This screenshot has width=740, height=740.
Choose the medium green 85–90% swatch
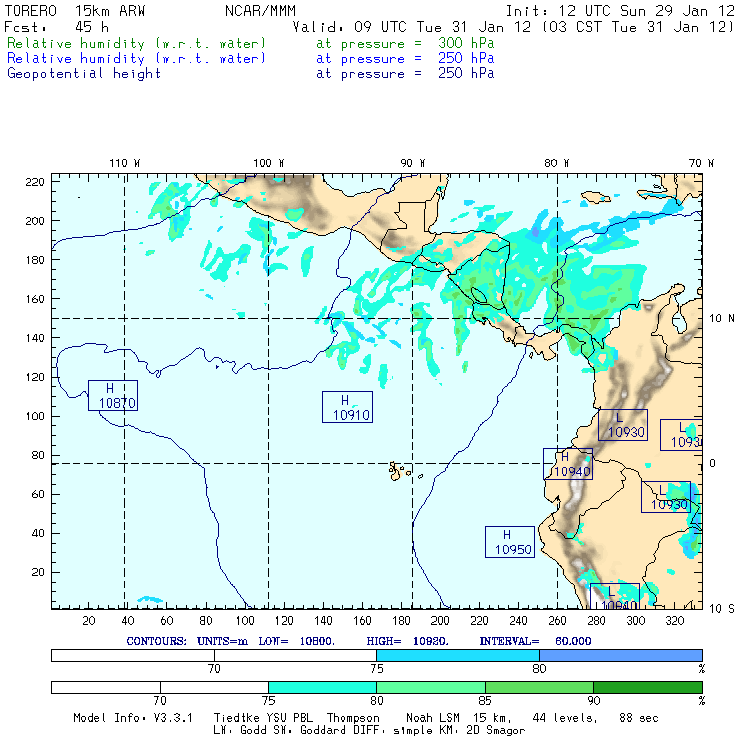point(539,687)
